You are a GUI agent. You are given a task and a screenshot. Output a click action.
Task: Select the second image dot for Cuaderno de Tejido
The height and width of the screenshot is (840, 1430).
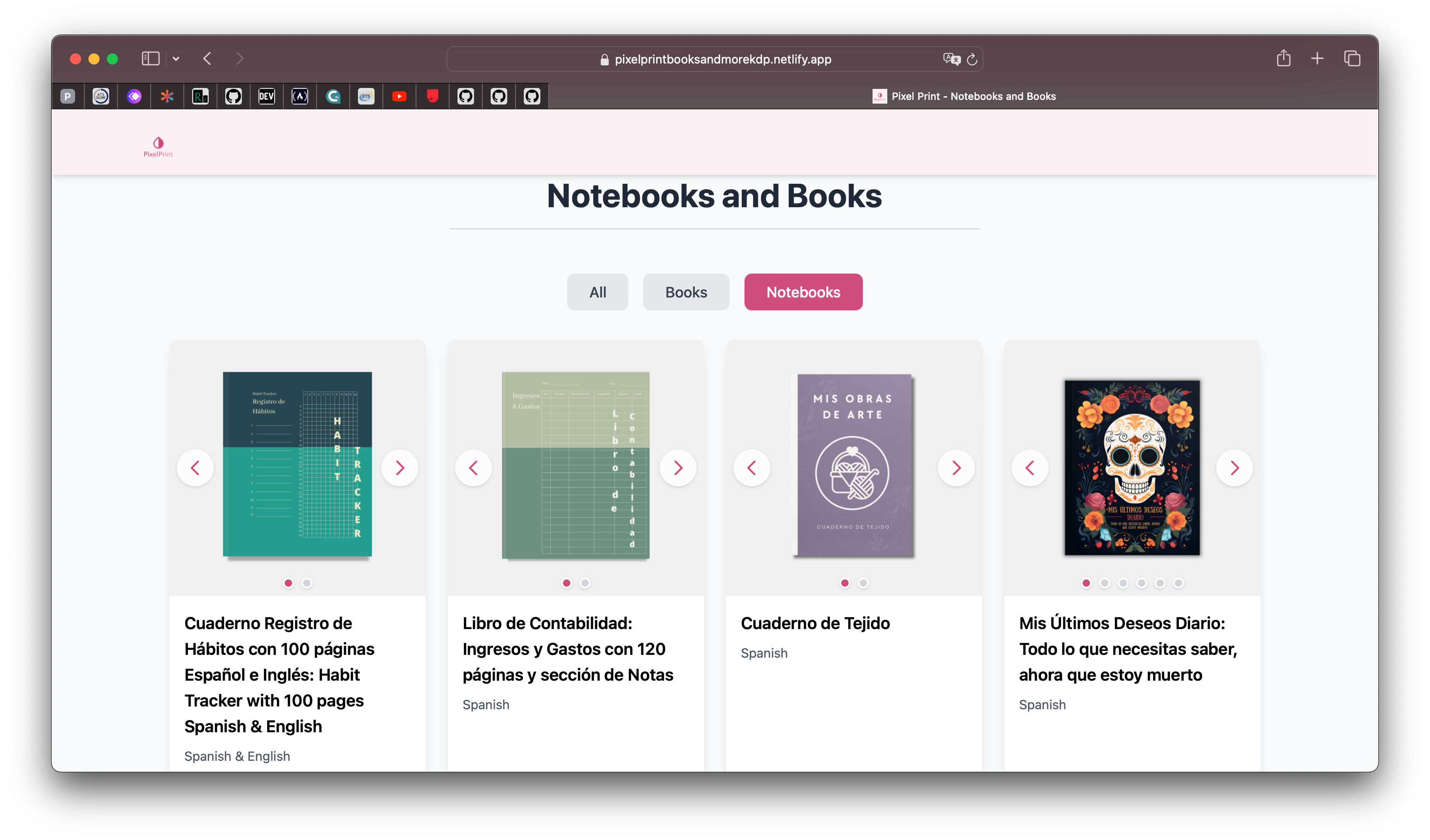(x=863, y=583)
